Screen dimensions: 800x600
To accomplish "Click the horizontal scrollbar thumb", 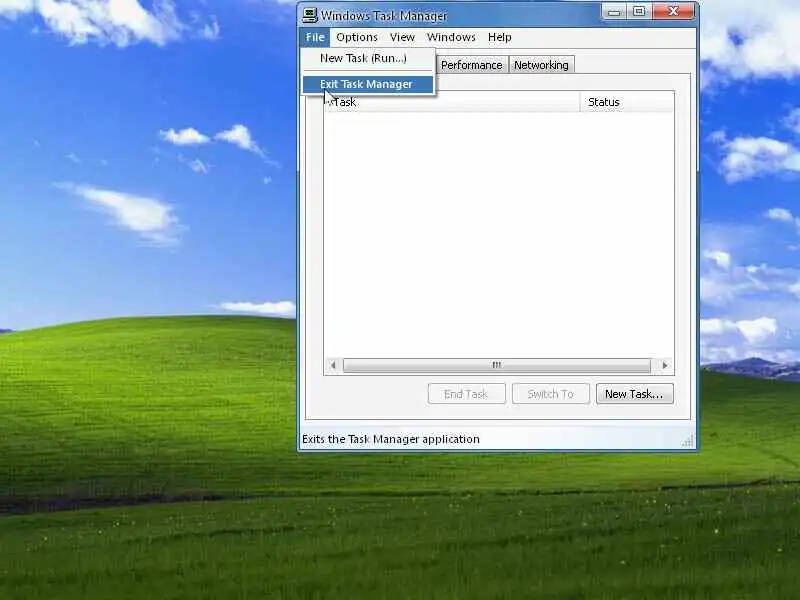I will [x=497, y=365].
